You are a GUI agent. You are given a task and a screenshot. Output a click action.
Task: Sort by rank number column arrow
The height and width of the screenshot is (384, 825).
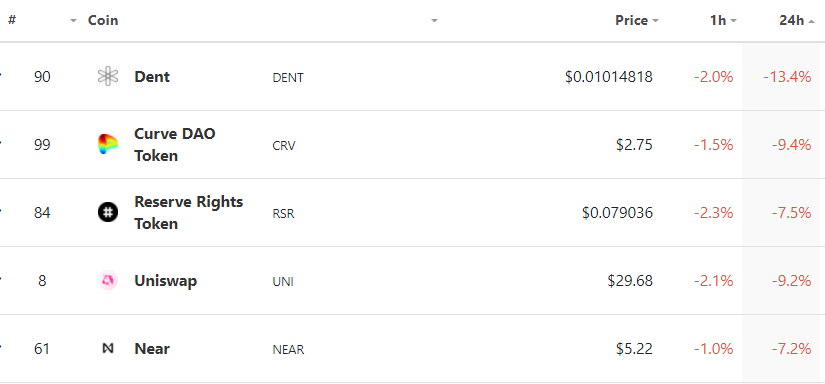coord(74,21)
